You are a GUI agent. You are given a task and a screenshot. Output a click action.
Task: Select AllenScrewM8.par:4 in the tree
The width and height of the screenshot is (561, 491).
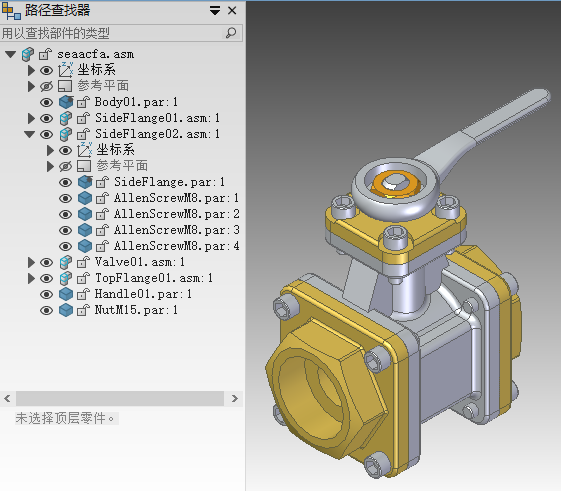coord(176,246)
